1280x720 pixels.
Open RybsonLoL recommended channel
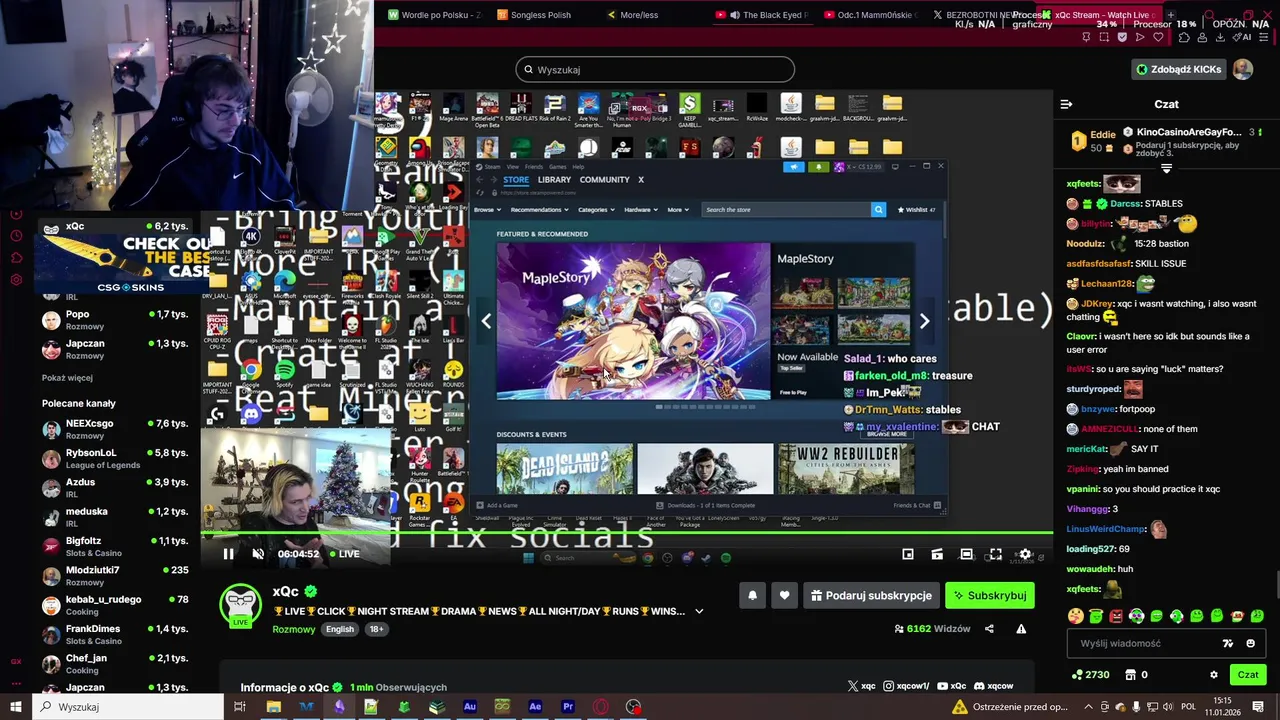pos(115,459)
